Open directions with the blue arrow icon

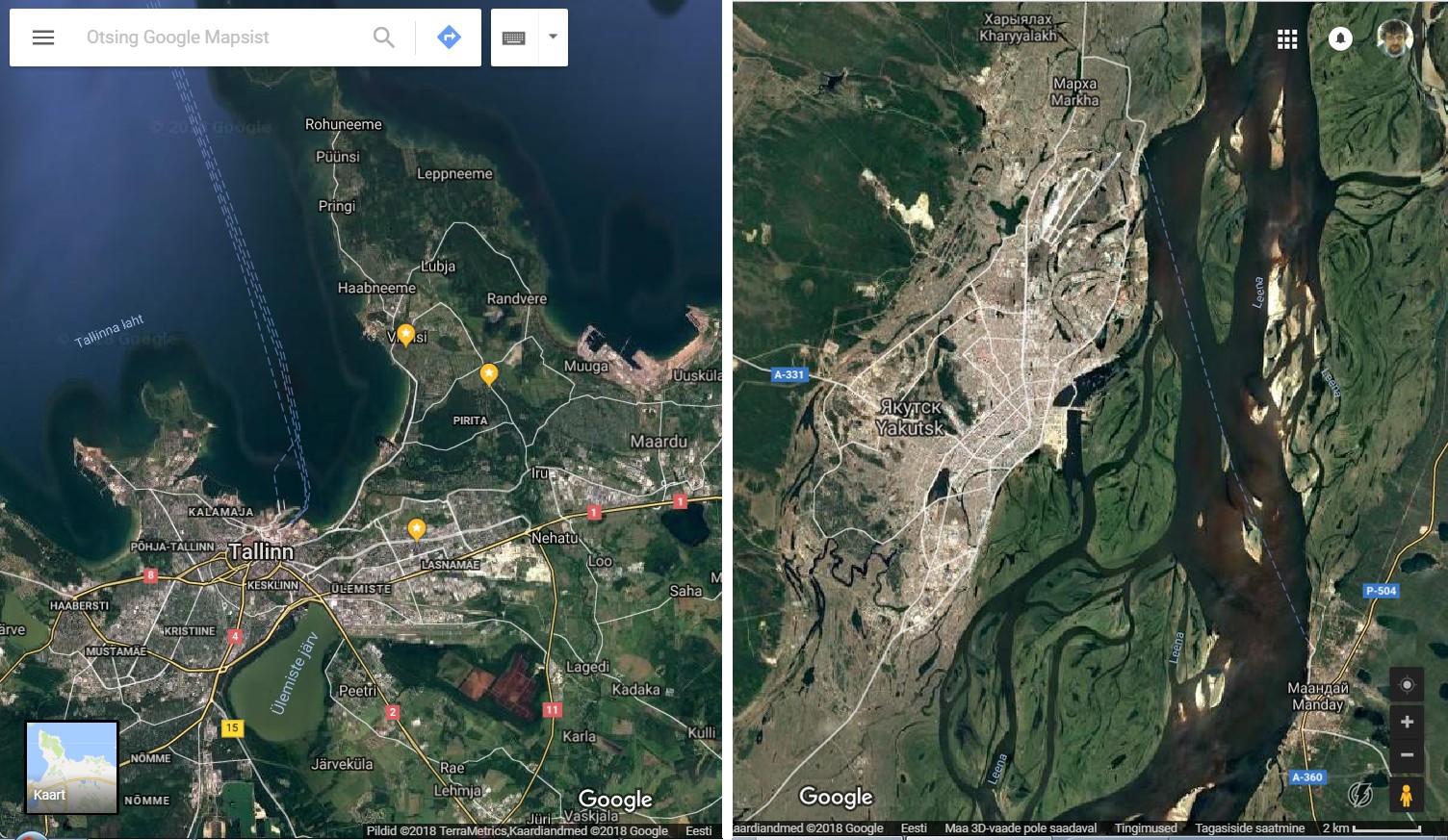tap(449, 38)
